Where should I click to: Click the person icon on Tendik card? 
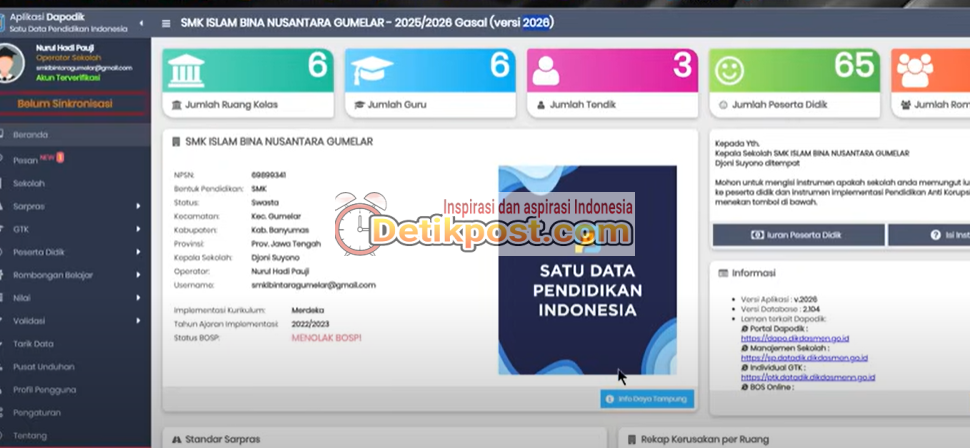coord(546,70)
